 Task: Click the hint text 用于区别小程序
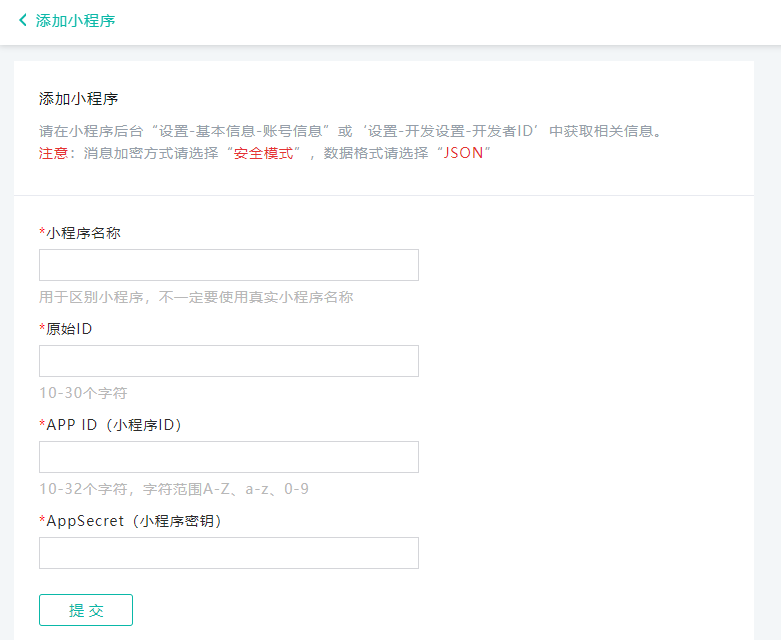coord(196,297)
